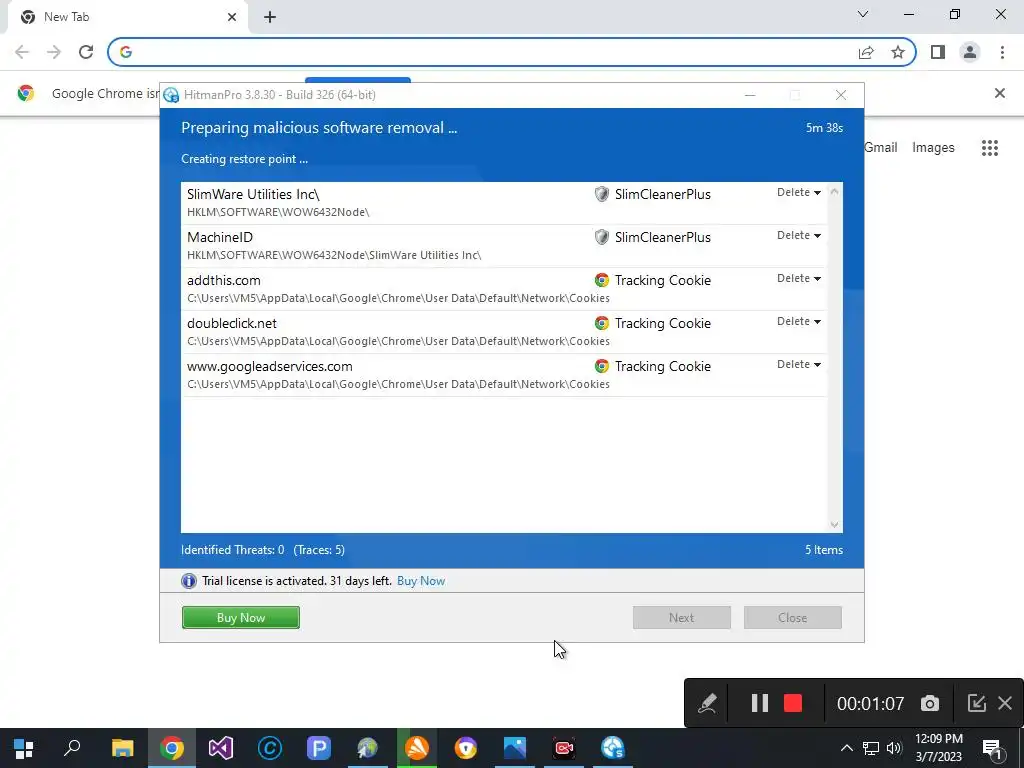Screen dimensions: 1024x768
Task: Click the Chrome icon in doubleclick.net row
Action: [601, 323]
